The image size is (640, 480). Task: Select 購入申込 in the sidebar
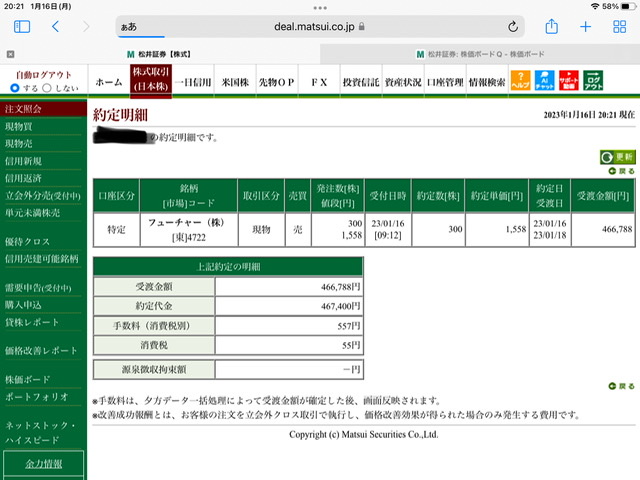click(23, 305)
